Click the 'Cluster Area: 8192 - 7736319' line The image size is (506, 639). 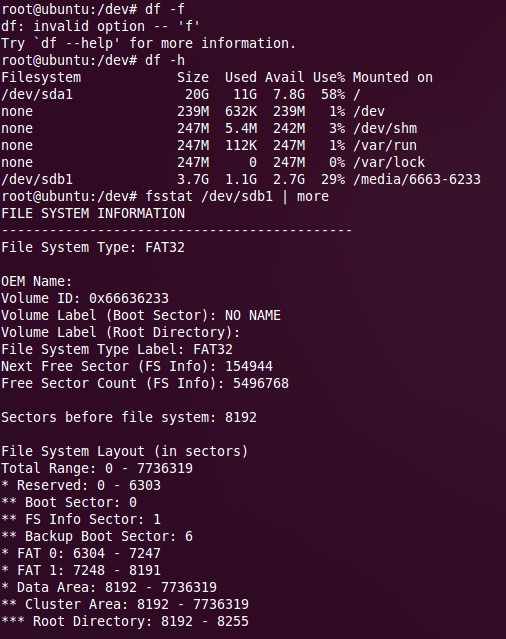tap(125, 604)
